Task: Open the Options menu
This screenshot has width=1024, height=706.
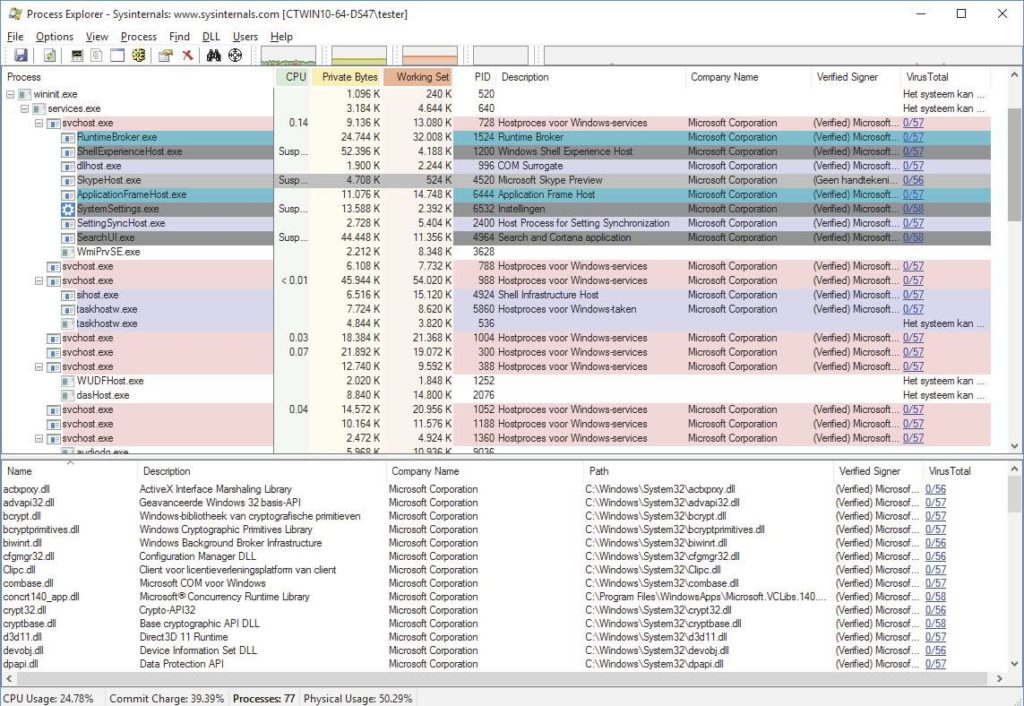Action: point(54,36)
